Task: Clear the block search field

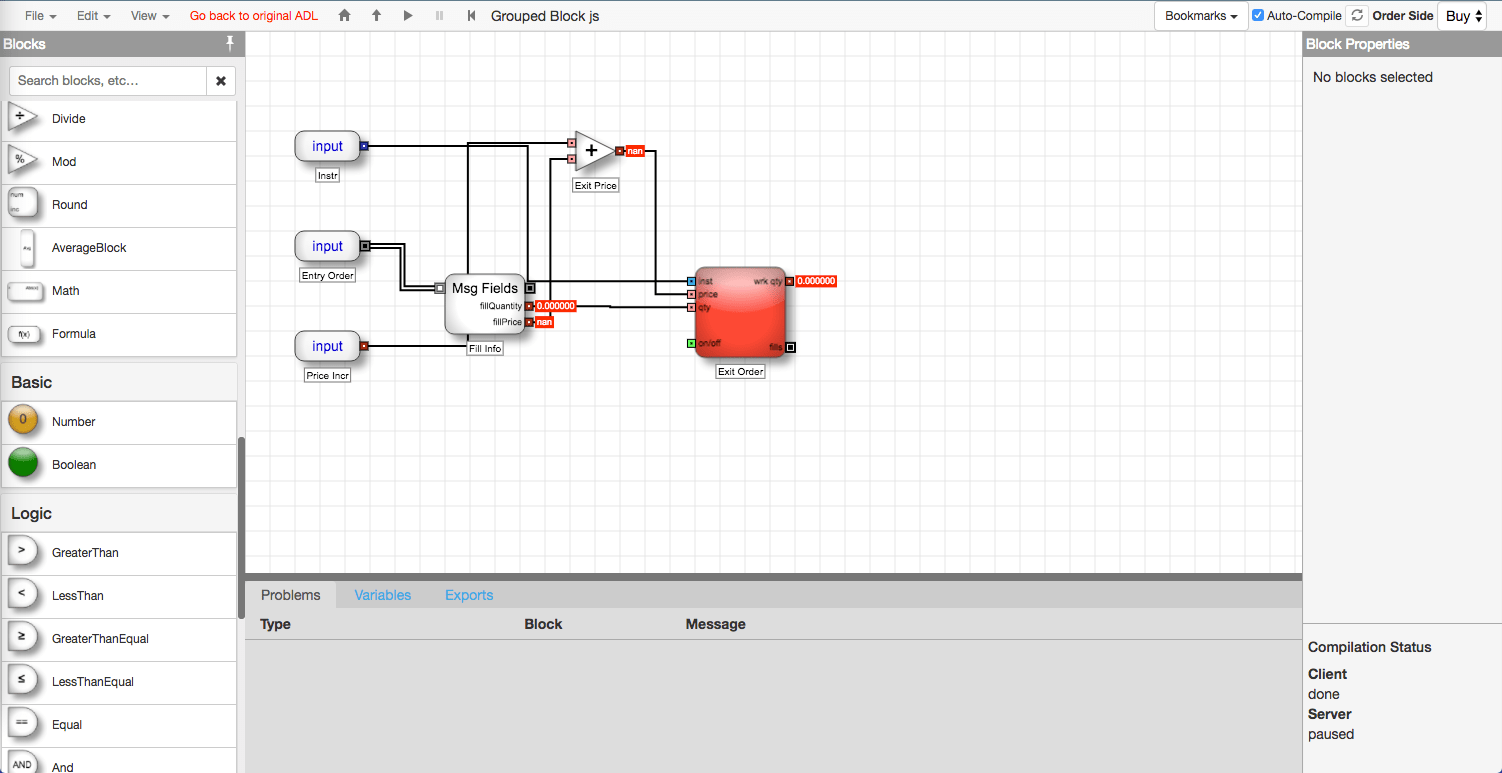Action: click(x=221, y=81)
